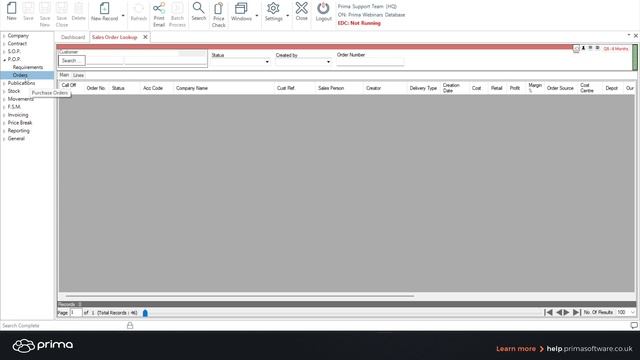This screenshot has height=360, width=640.
Task: Sort by the Order Source column header
Action: (560, 88)
